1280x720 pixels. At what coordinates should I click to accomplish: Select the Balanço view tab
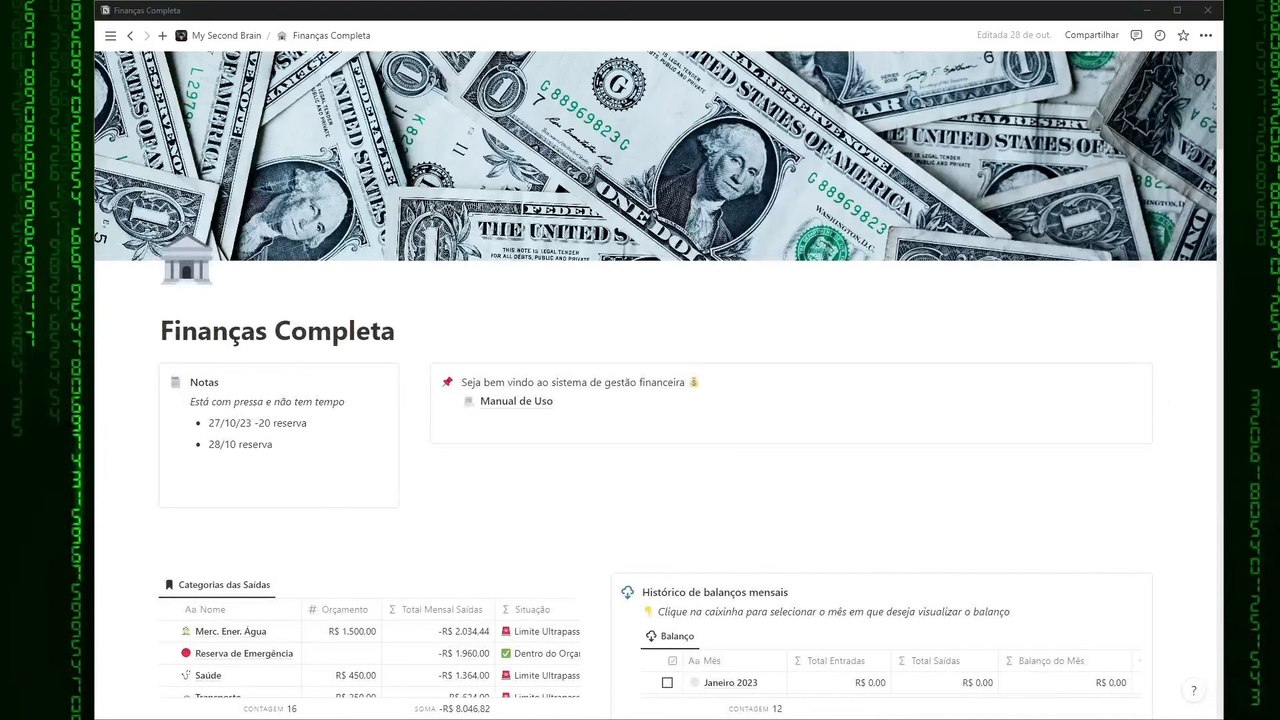point(670,636)
